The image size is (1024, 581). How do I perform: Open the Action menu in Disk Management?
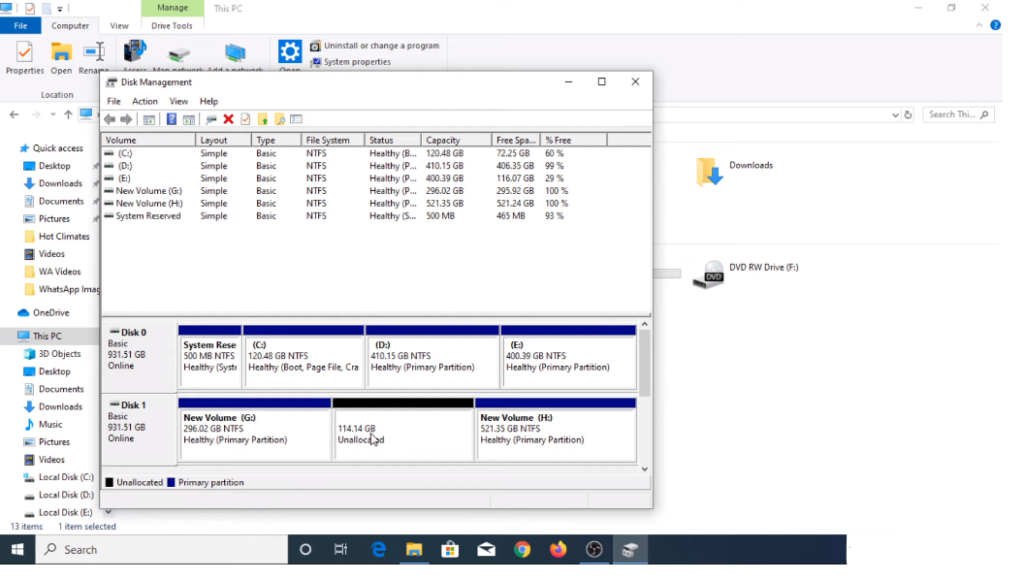click(145, 101)
